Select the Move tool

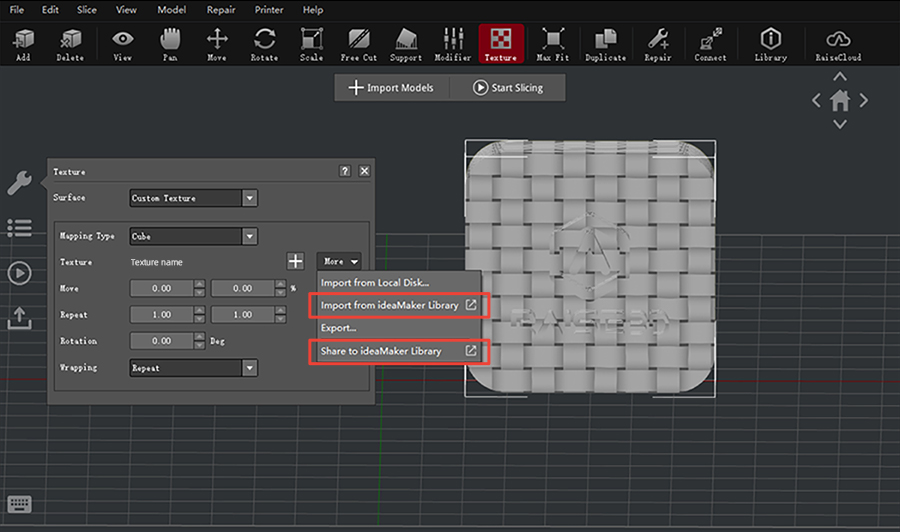(x=217, y=44)
